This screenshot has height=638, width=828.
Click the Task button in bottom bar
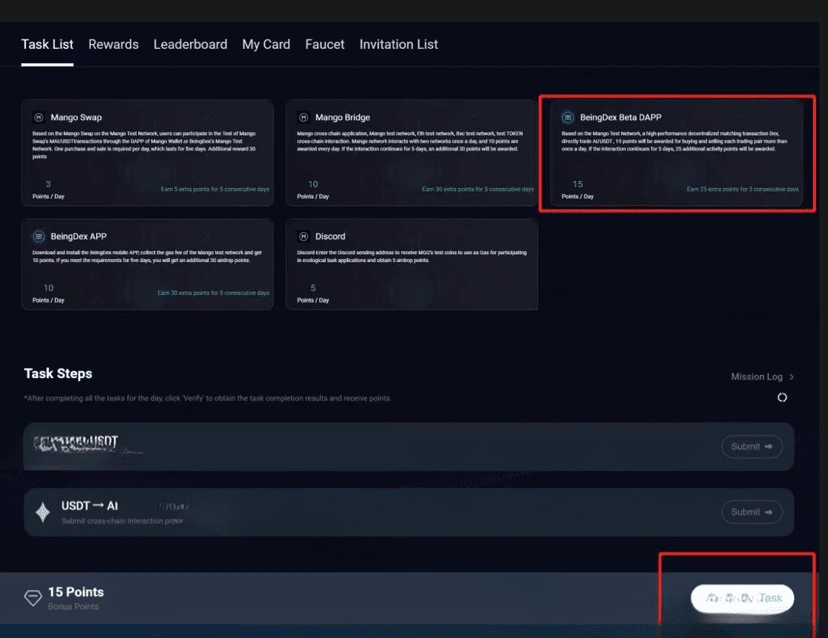click(742, 598)
